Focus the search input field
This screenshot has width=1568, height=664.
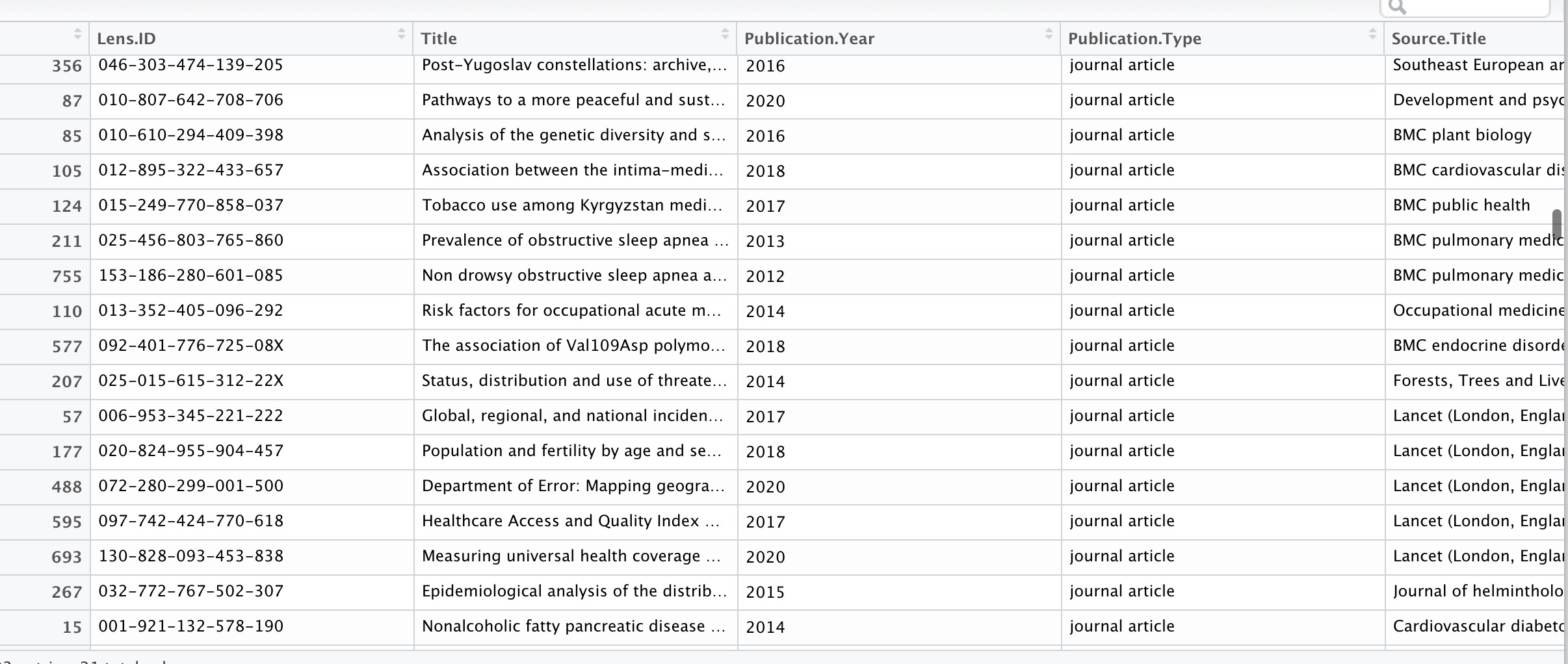(1465, 8)
